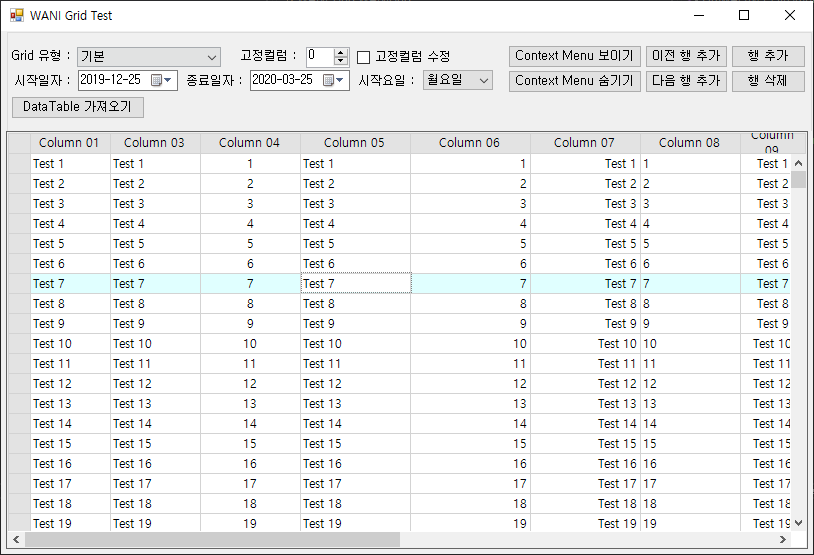
Task: Click cell 16 in Column 08
Action: pos(689,464)
